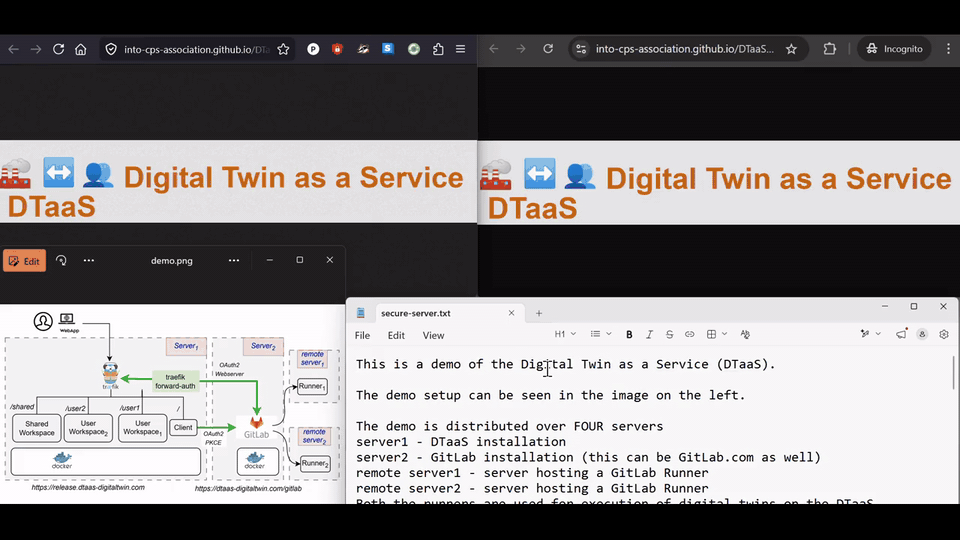Toggle bold formatting in Notepad
Viewport: 960px width, 540px height.
point(629,334)
